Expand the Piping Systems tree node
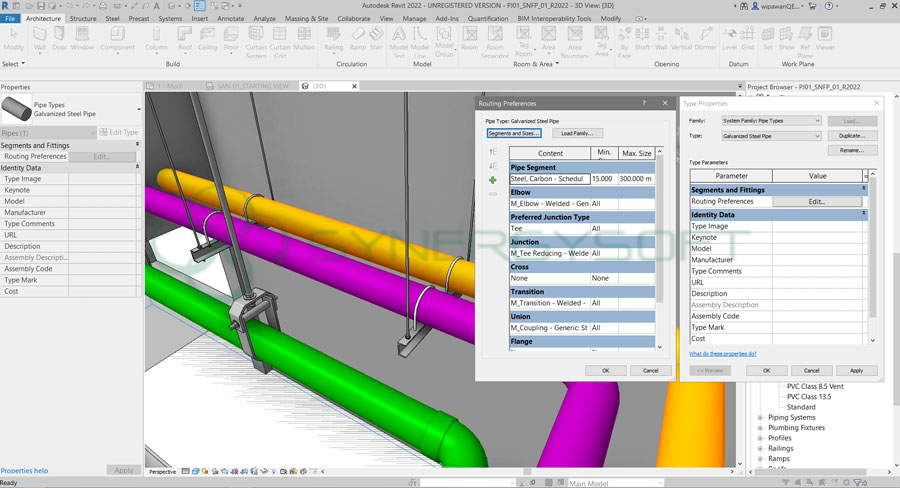This screenshot has width=900, height=488. (x=761, y=417)
